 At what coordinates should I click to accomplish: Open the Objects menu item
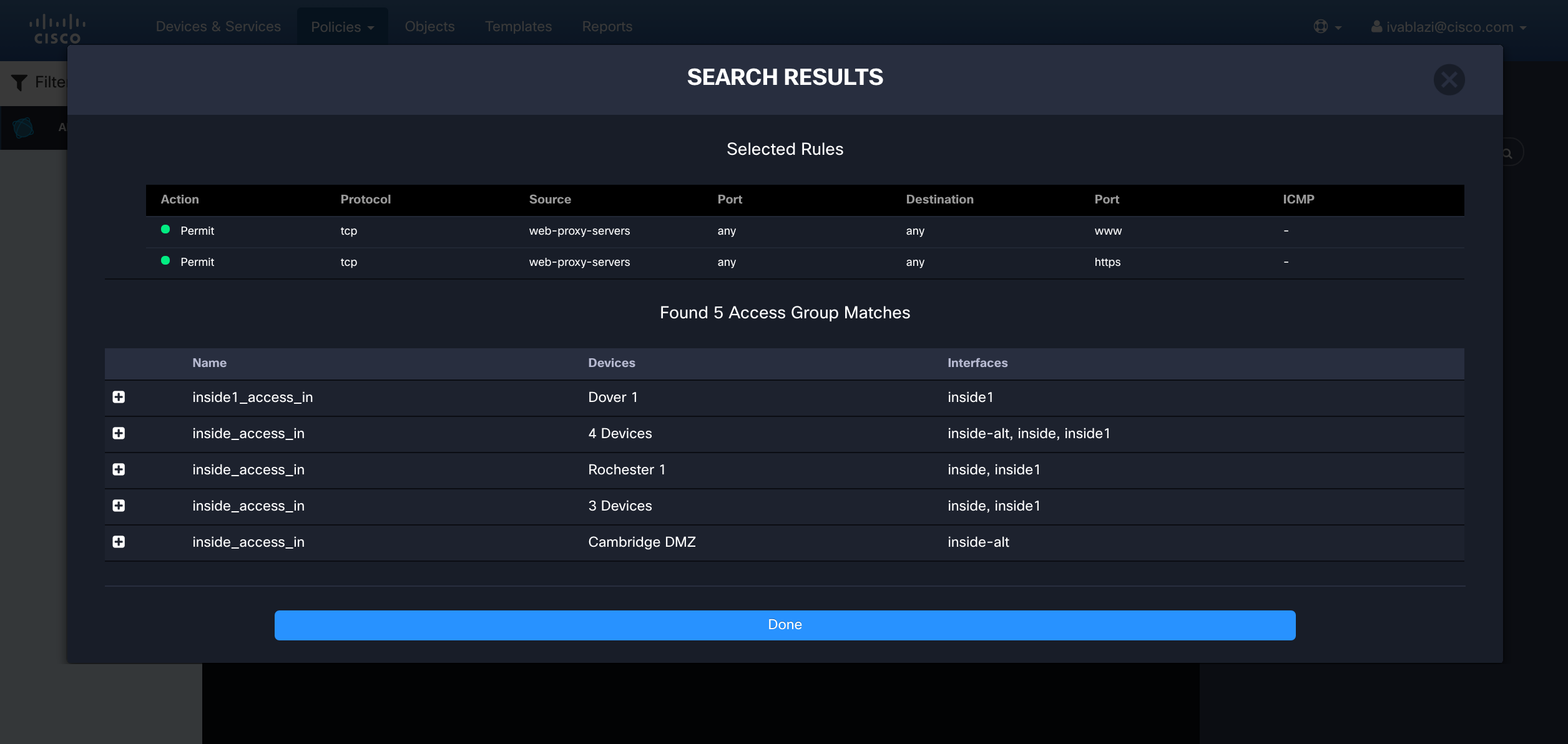pos(429,27)
